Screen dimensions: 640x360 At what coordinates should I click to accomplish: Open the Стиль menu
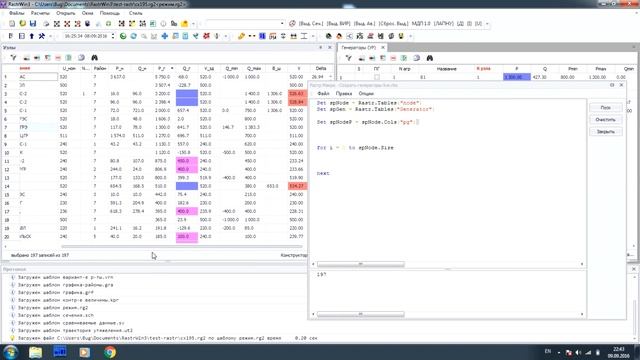coord(136,13)
